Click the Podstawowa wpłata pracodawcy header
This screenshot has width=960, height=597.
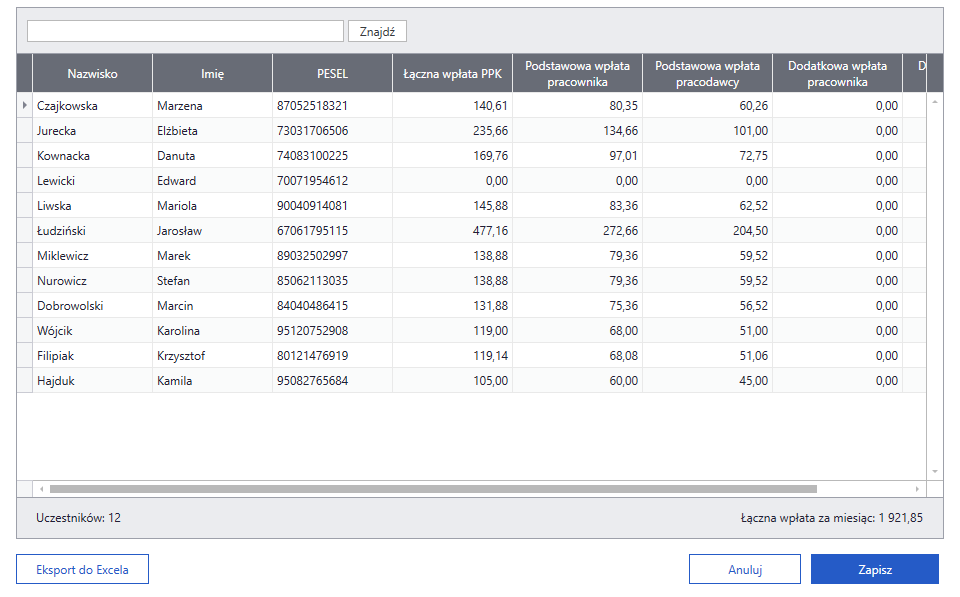point(707,73)
